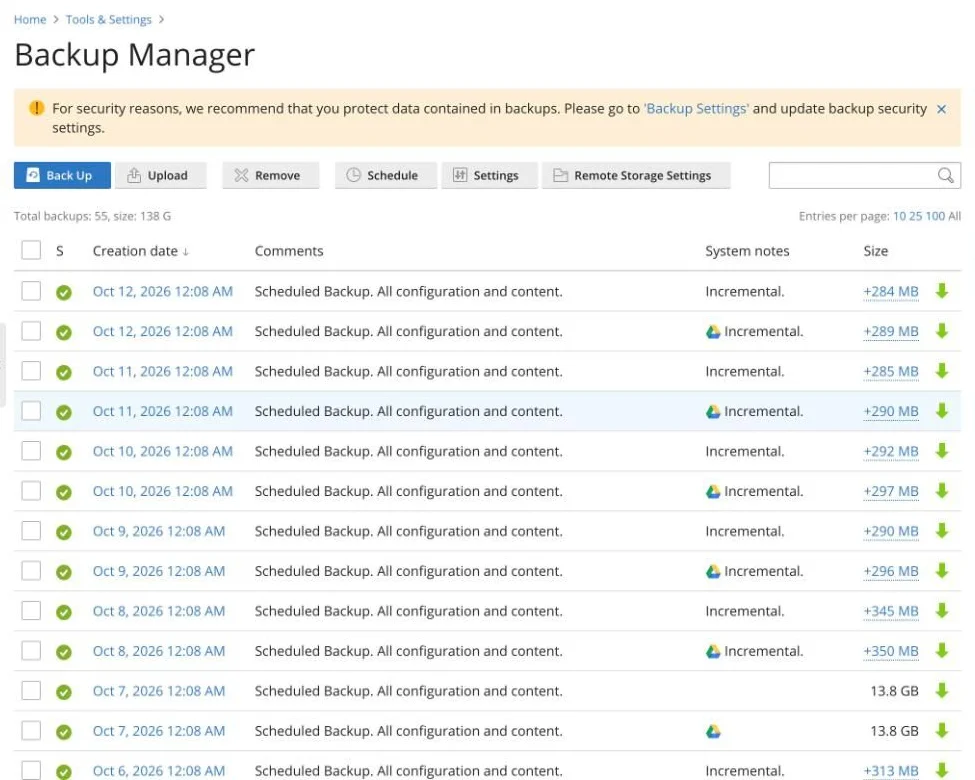Show All entries per page
The width and height of the screenshot is (975, 780).
(x=954, y=216)
